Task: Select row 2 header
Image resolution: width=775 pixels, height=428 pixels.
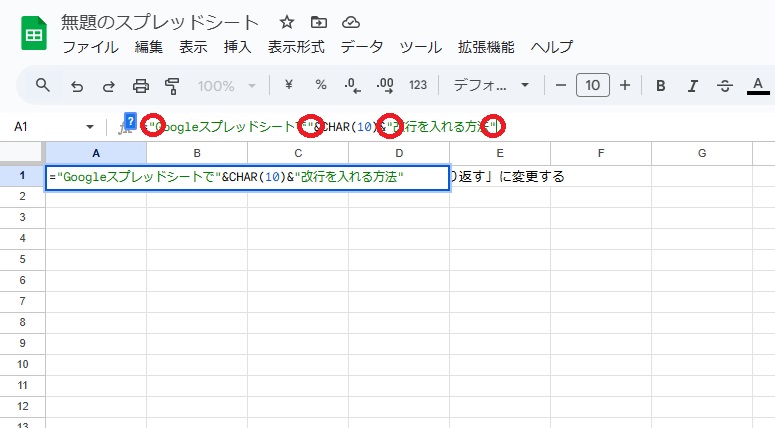Action: point(22,197)
